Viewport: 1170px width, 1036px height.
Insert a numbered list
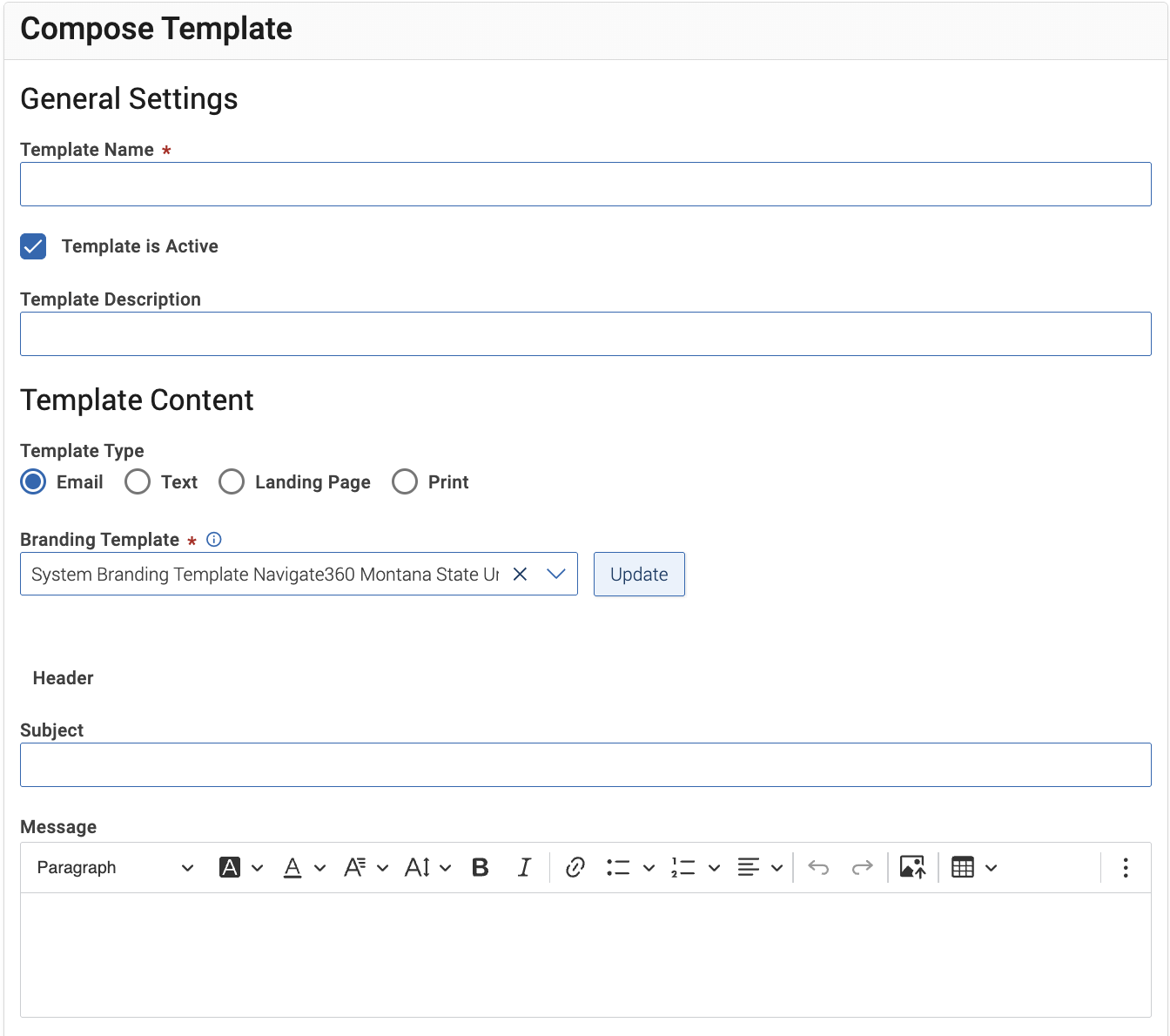[683, 867]
